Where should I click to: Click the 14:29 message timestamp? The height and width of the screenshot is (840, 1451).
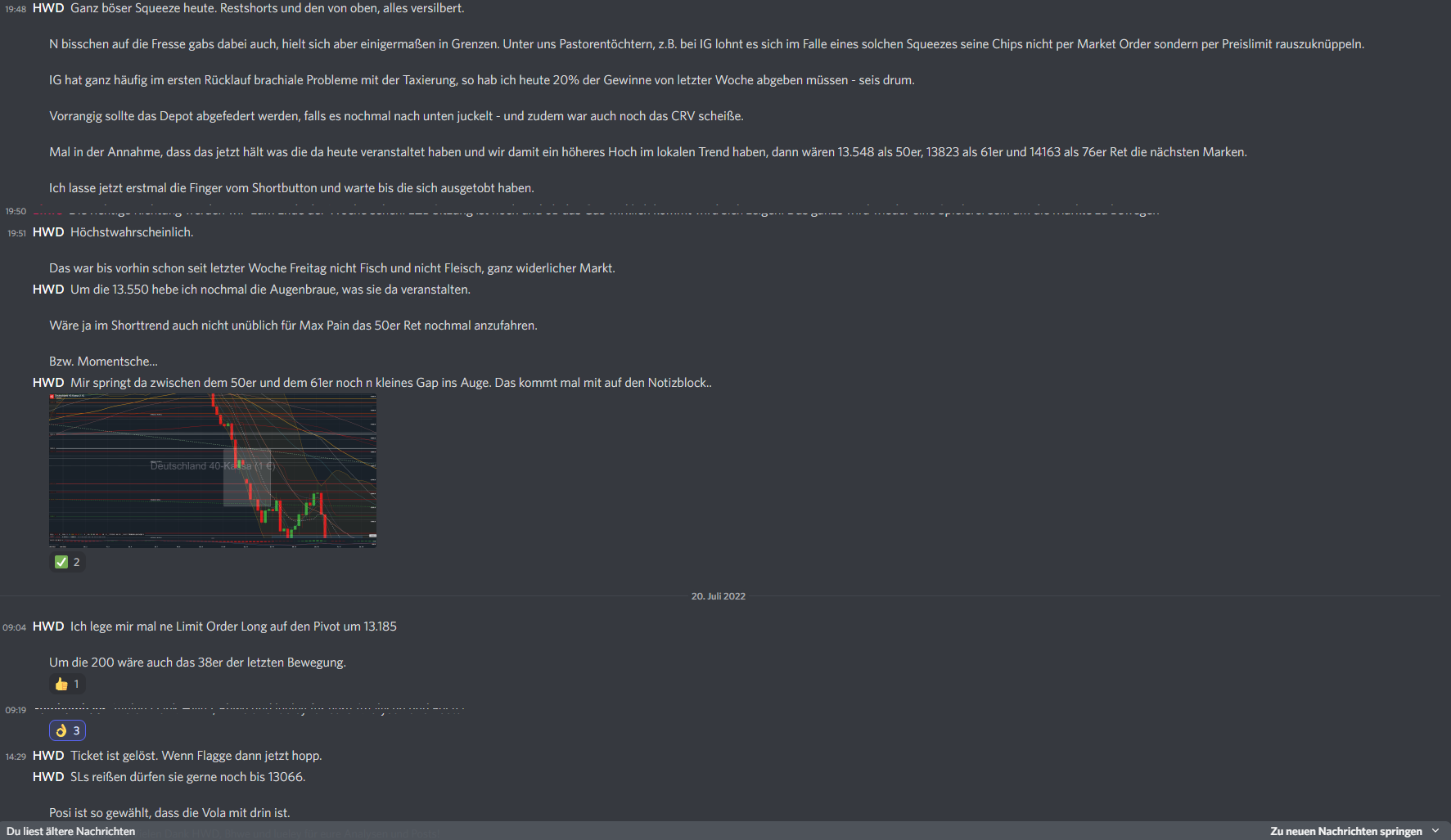point(16,757)
